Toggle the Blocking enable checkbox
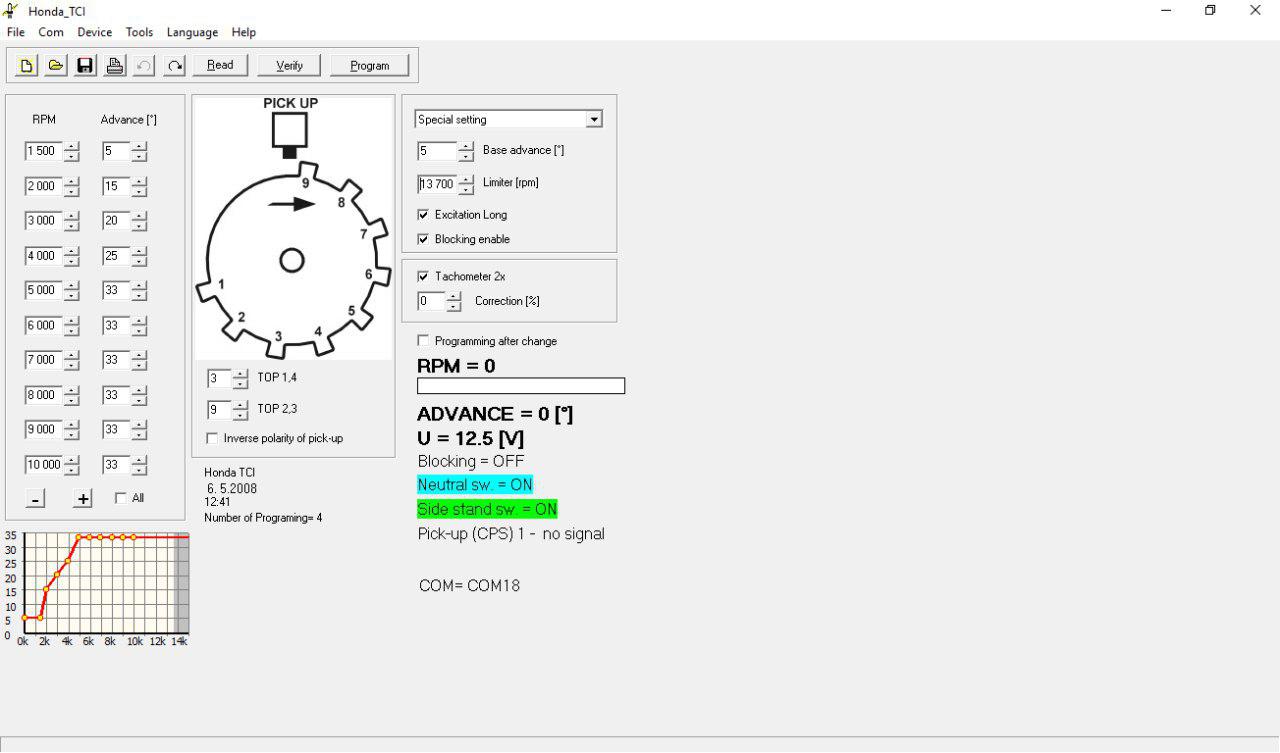Screen dimensions: 1280x753 (x=423, y=239)
